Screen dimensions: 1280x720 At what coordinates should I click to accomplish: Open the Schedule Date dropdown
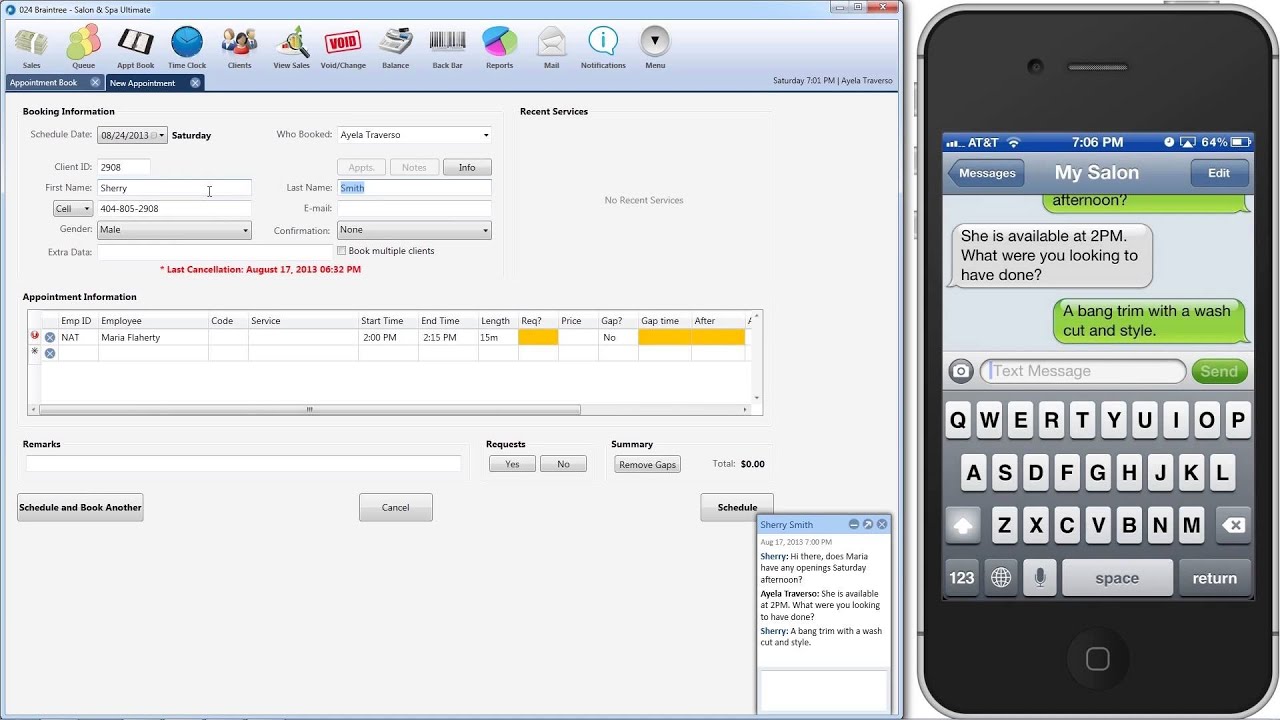tap(162, 135)
